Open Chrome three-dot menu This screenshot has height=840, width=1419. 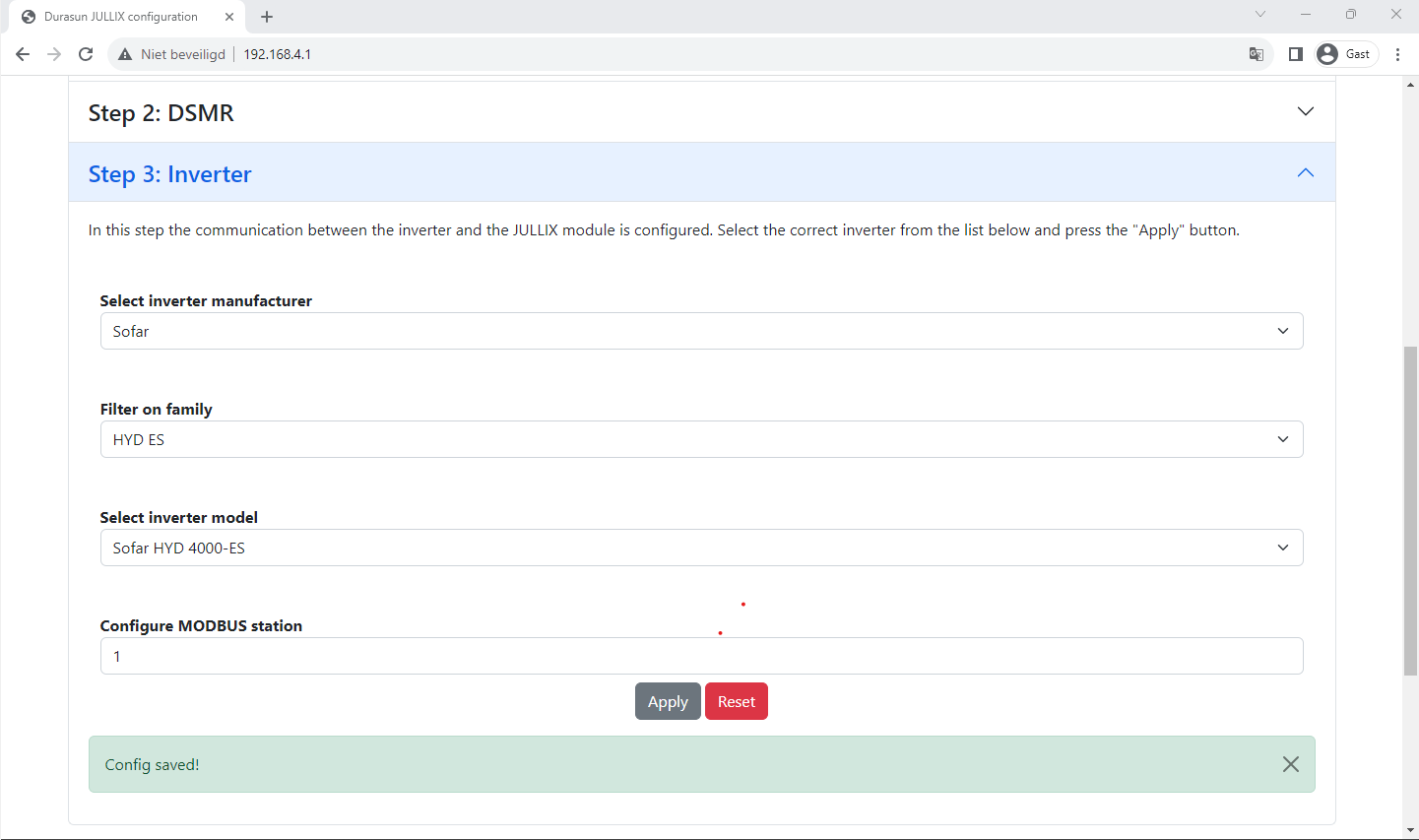(1397, 54)
